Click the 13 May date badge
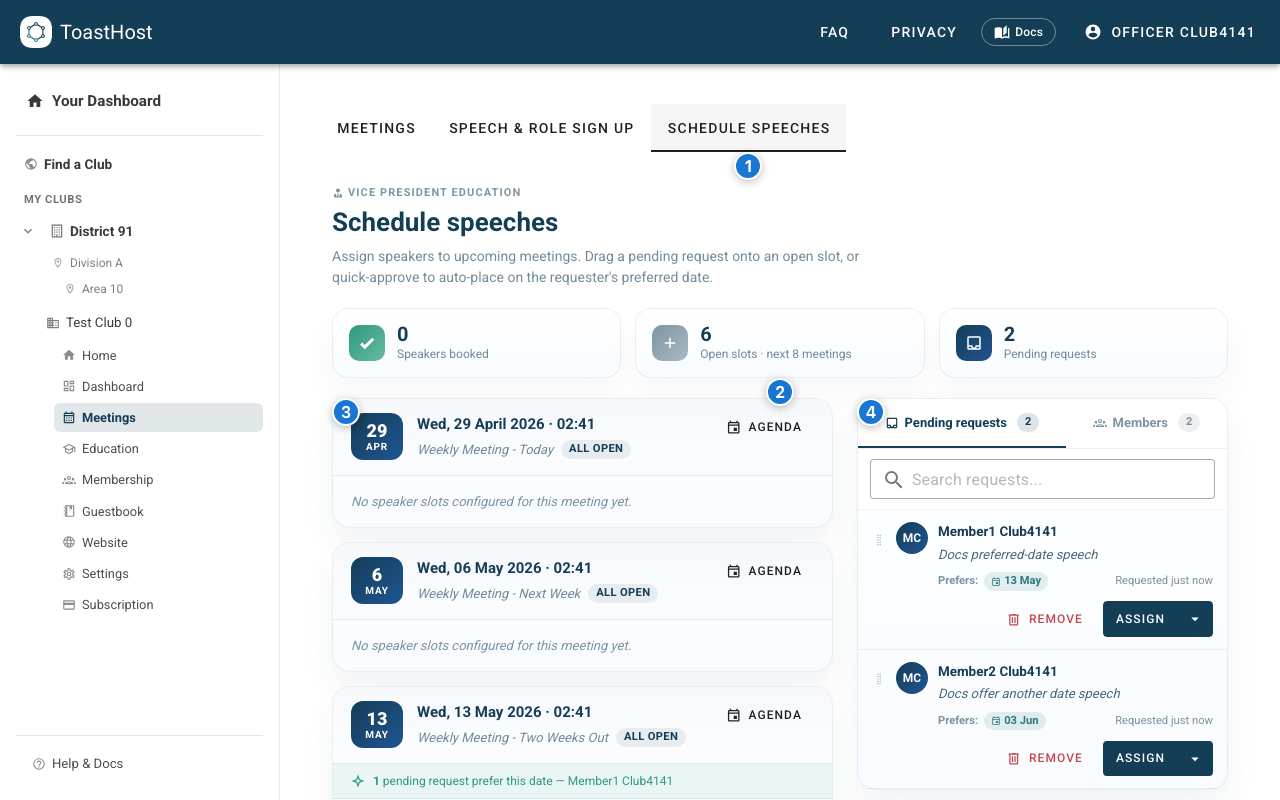This screenshot has width=1280, height=800. click(x=377, y=724)
